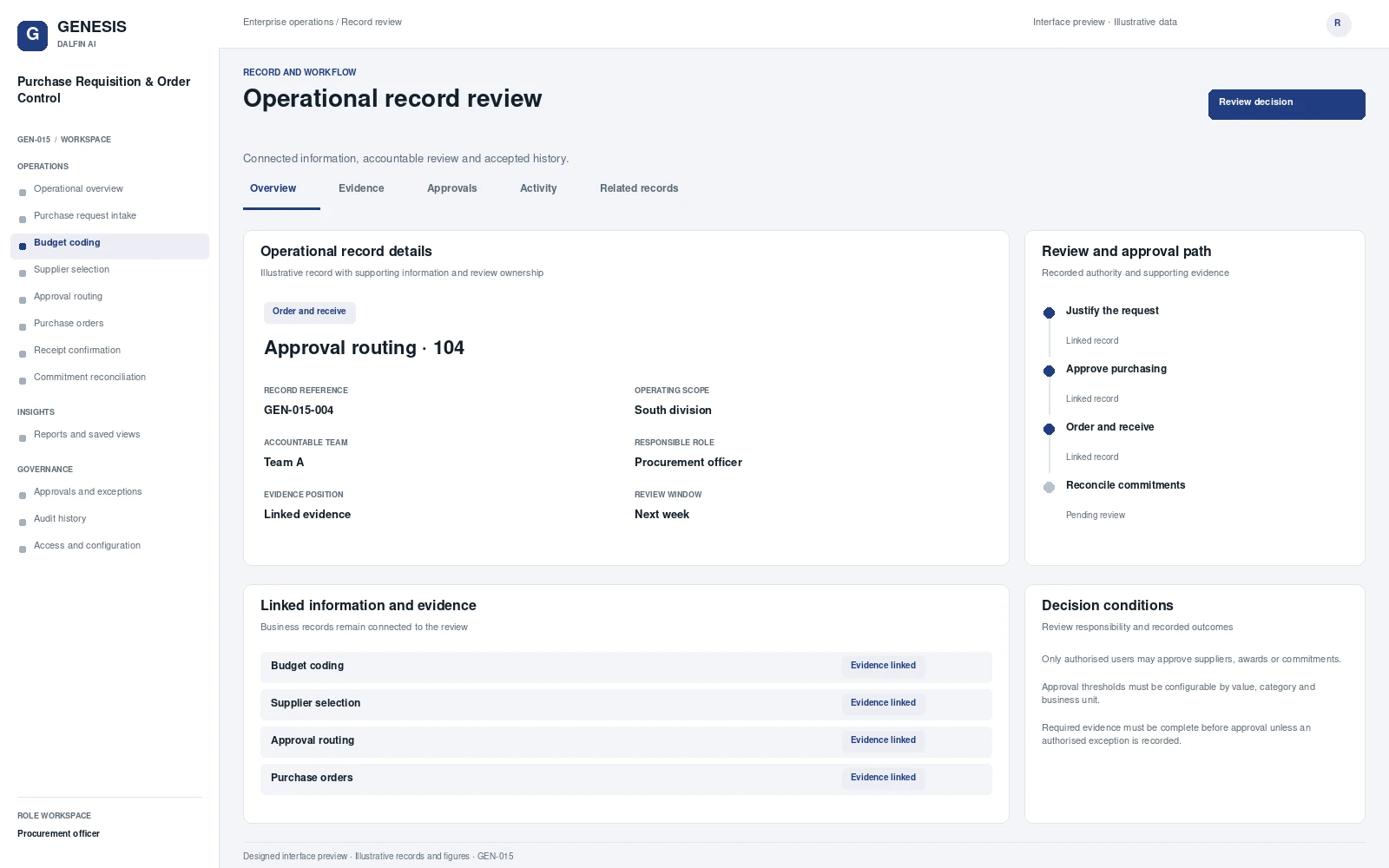This screenshot has height=868, width=1389.
Task: Click the Pending review label
Action: (x=1096, y=516)
